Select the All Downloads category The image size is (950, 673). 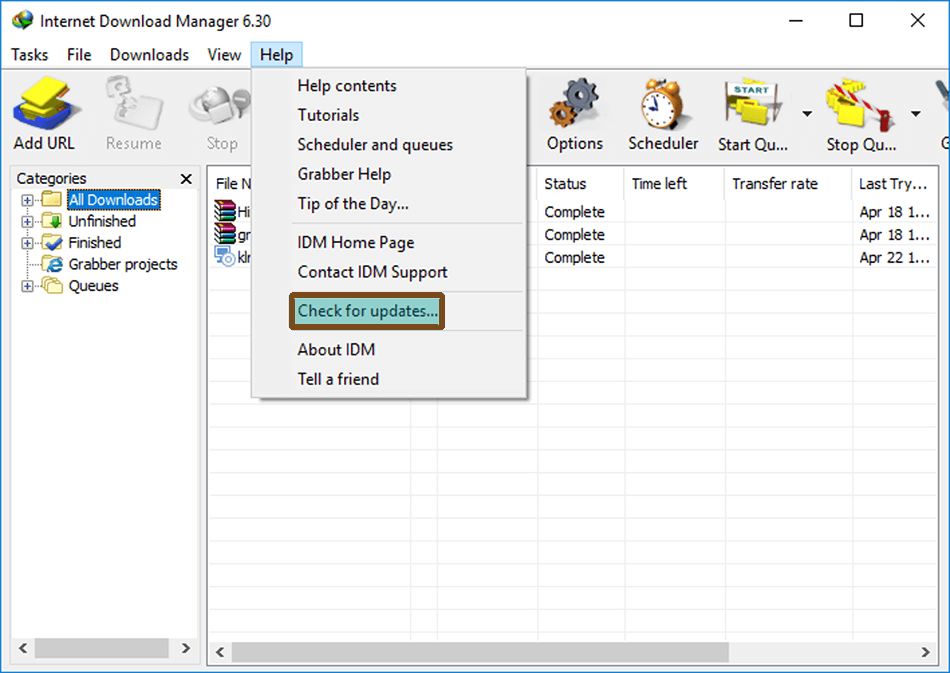[112, 200]
